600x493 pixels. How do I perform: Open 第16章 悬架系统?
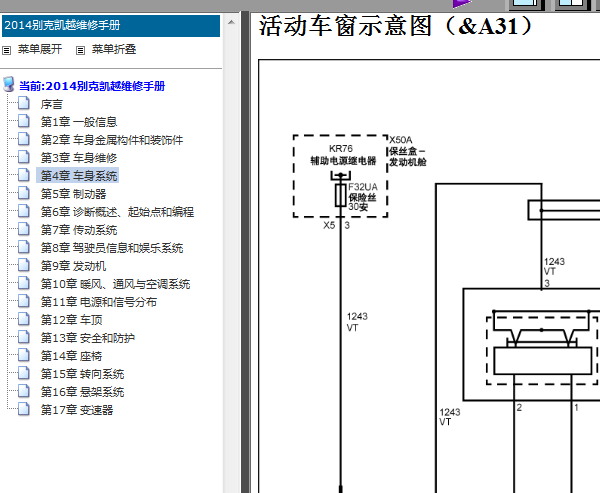click(x=82, y=392)
